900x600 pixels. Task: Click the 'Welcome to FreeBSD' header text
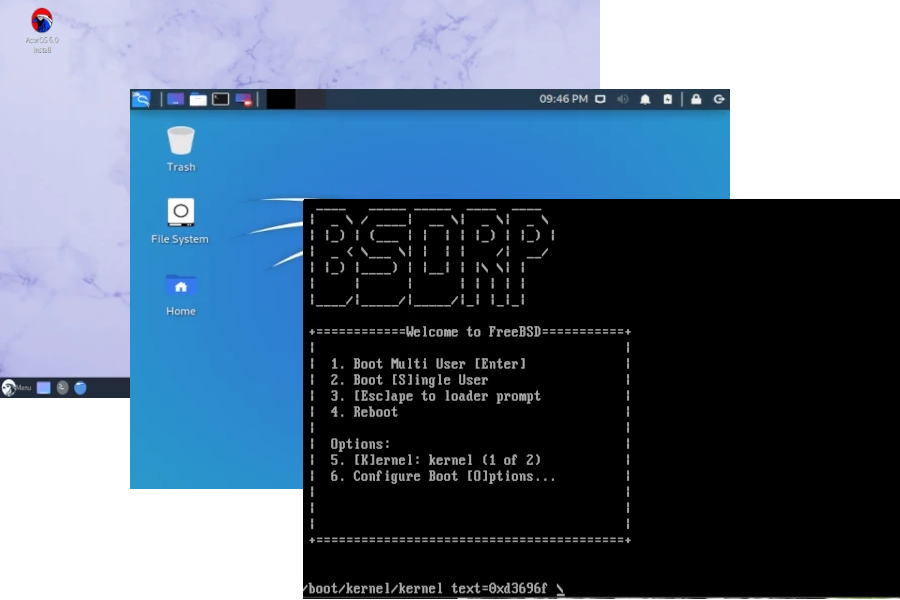(x=474, y=331)
